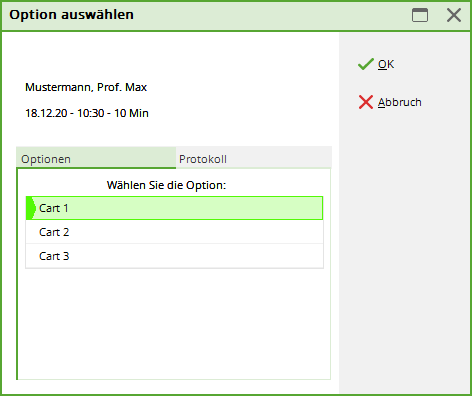Click the green checkmark icon beside OK
This screenshot has width=472, height=396.
366,64
